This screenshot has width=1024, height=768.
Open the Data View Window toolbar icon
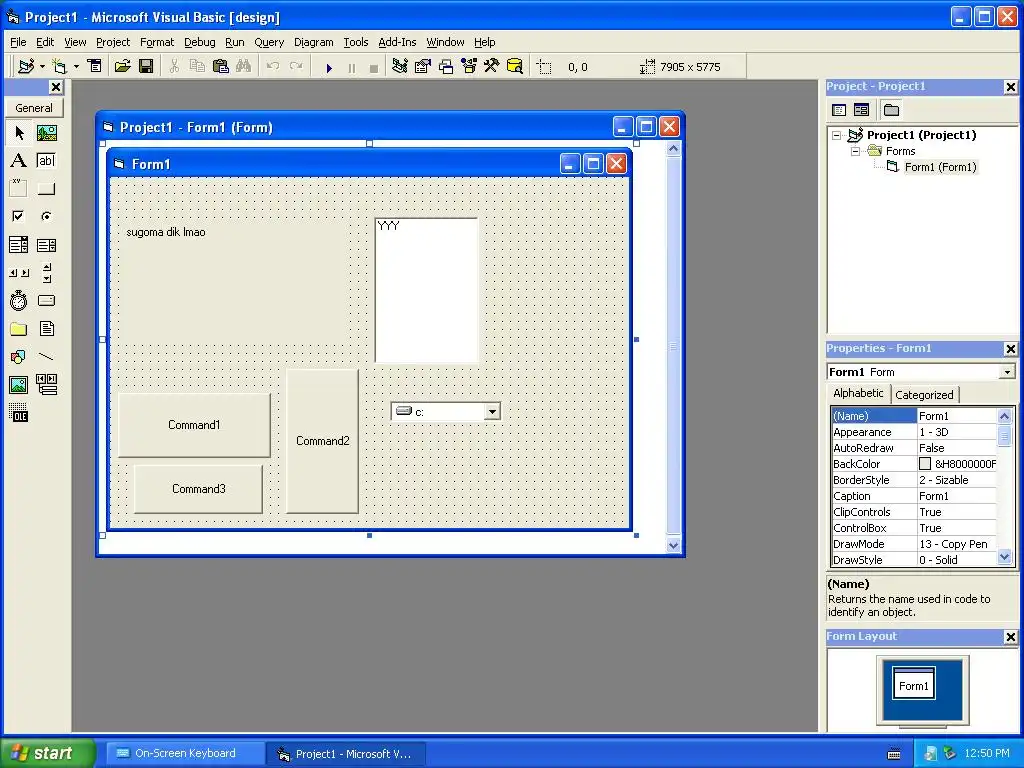click(x=515, y=66)
